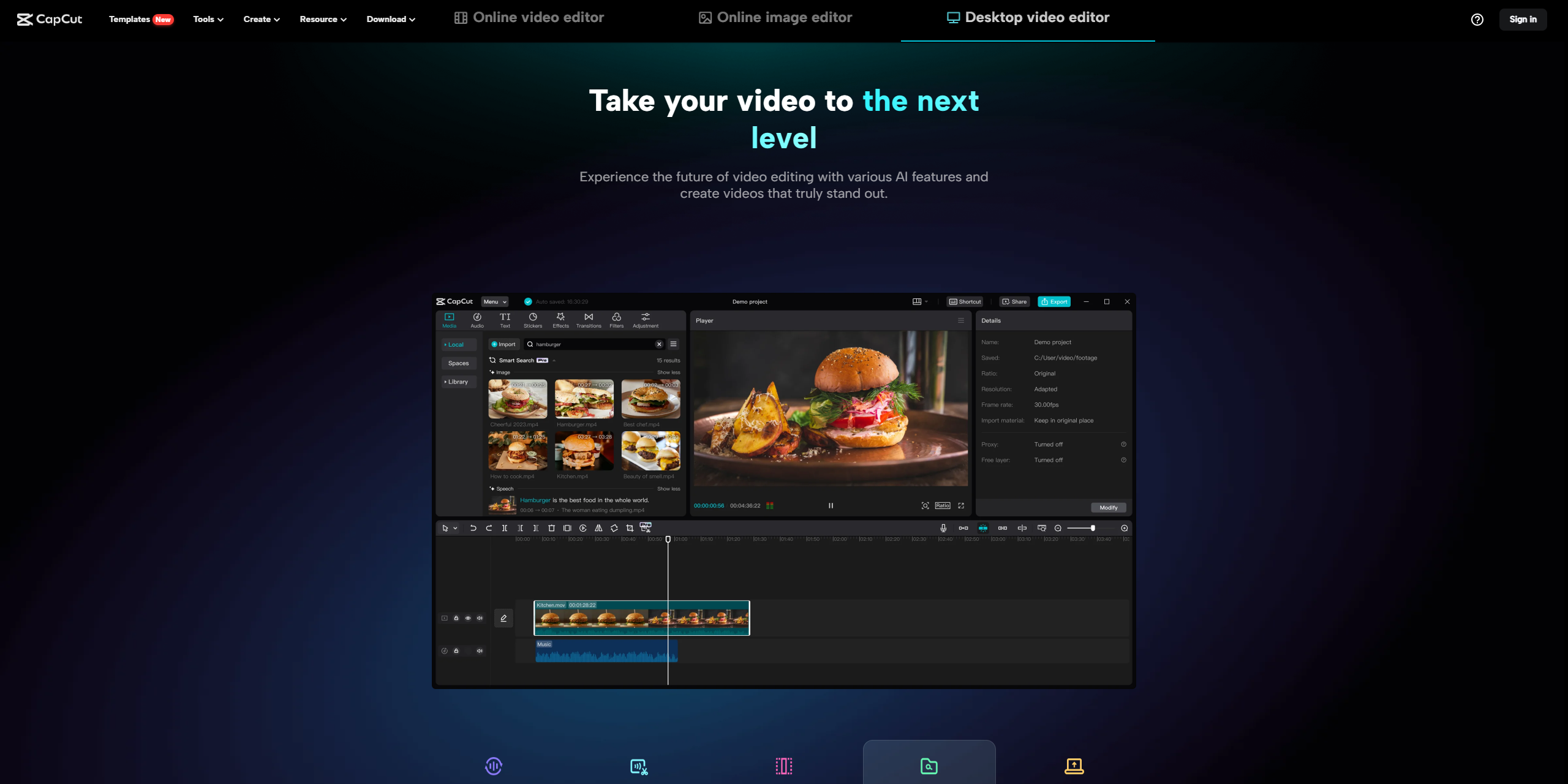Viewport: 1568px width, 784px height.
Task: Select the Stickers panel icon
Action: click(533, 319)
